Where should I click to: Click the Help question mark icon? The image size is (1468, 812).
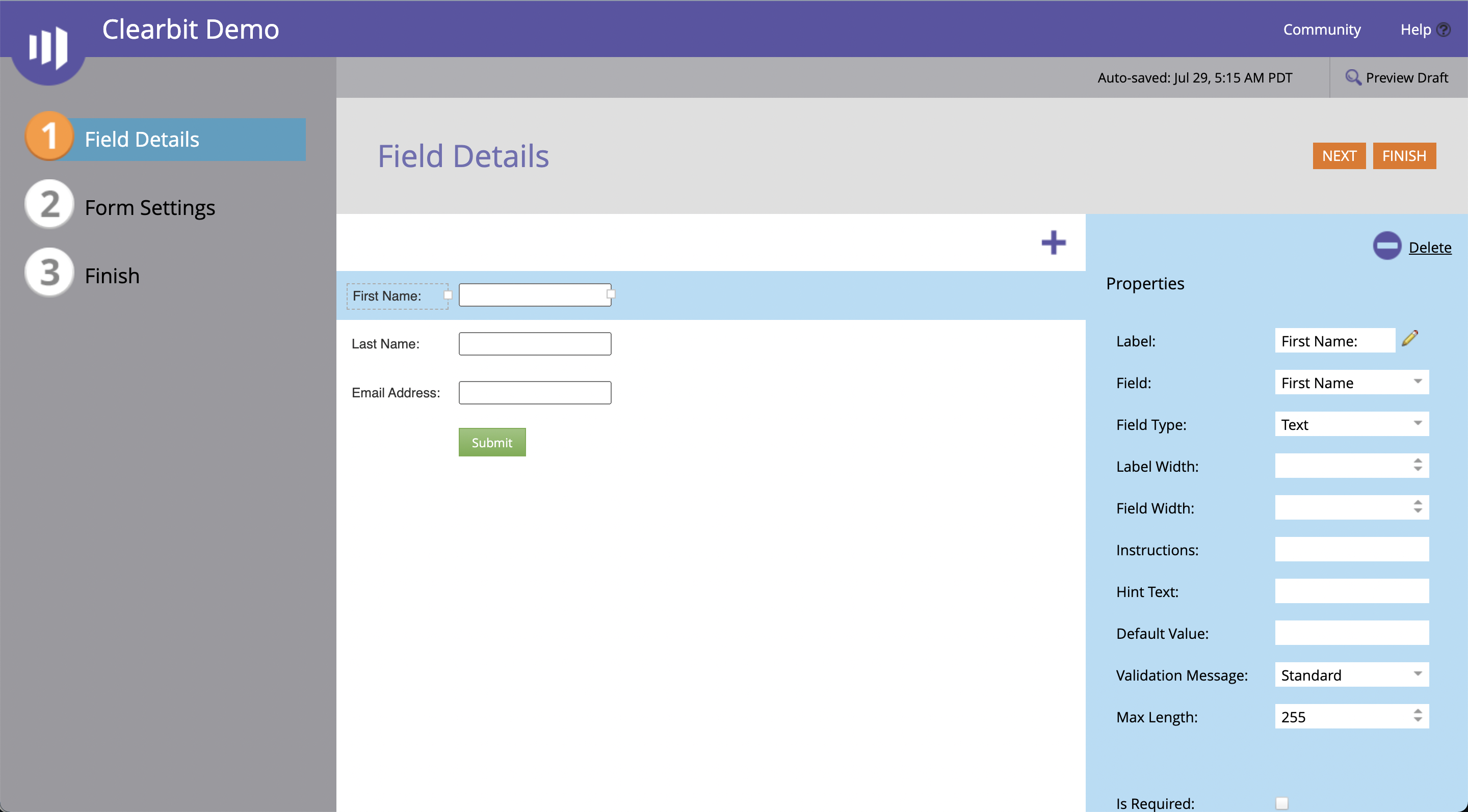1444,30
